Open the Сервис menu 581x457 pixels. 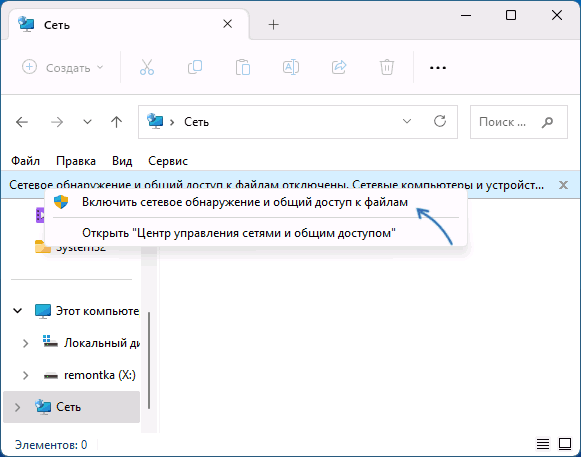[x=168, y=161]
